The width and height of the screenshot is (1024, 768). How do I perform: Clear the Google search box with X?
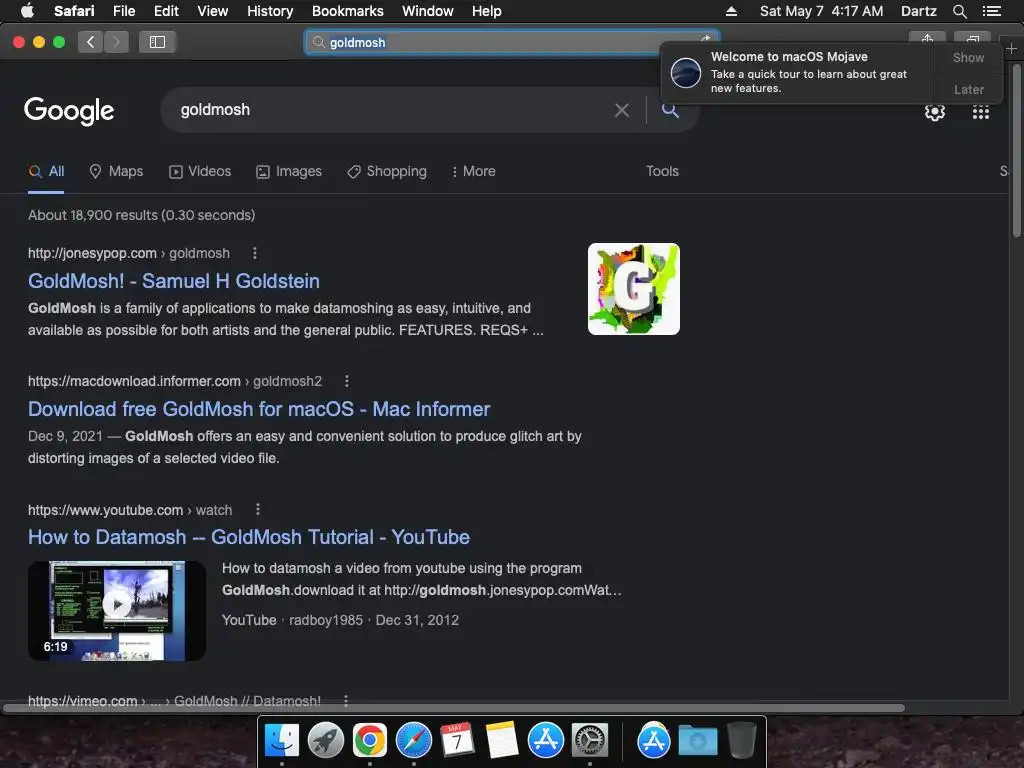click(622, 110)
